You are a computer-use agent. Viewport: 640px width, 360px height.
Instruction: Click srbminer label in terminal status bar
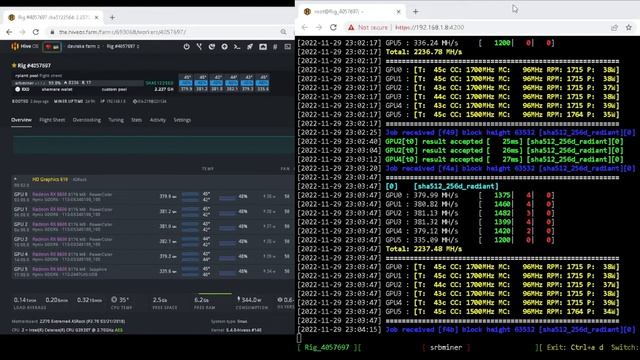446,347
